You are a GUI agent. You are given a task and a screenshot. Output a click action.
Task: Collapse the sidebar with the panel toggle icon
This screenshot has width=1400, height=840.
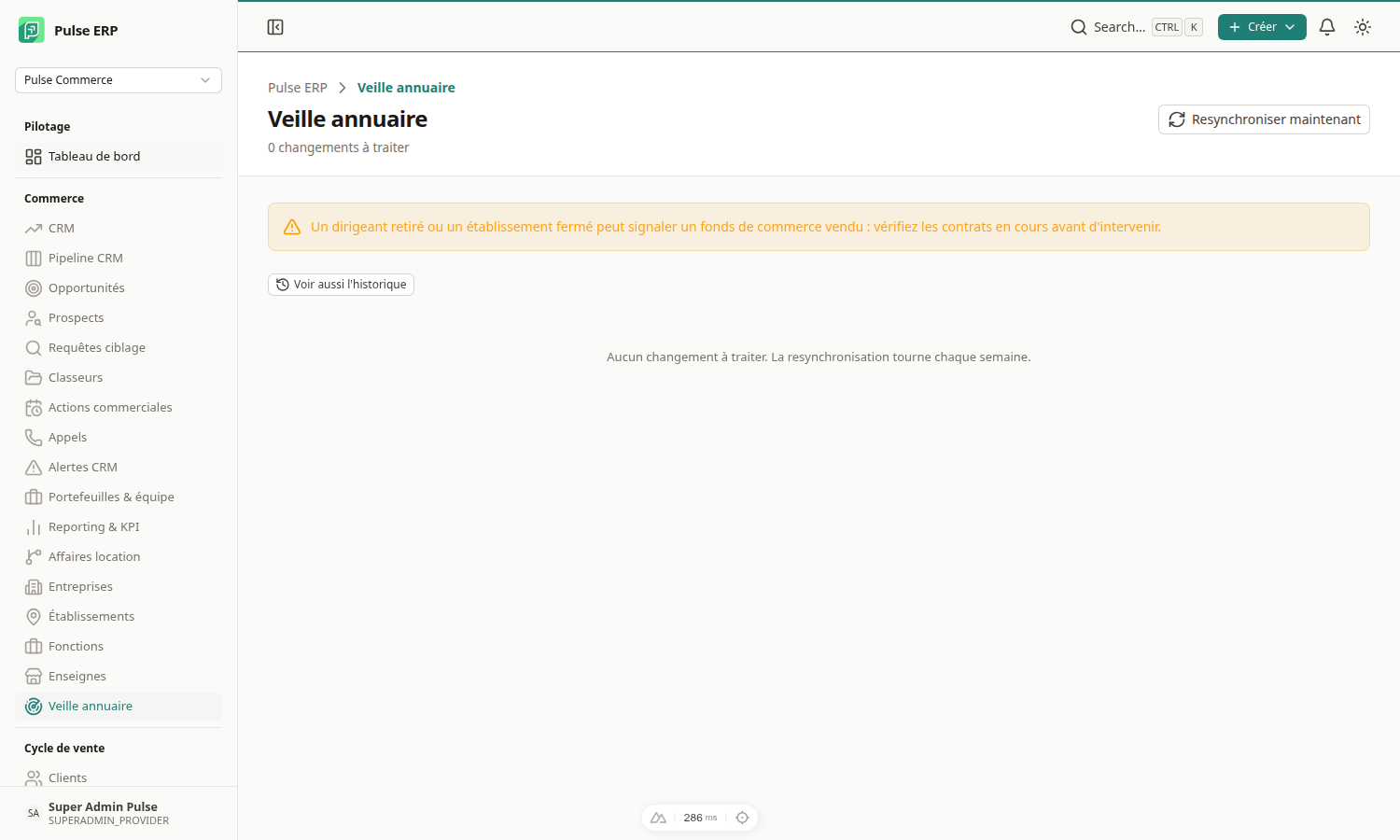pos(275,27)
